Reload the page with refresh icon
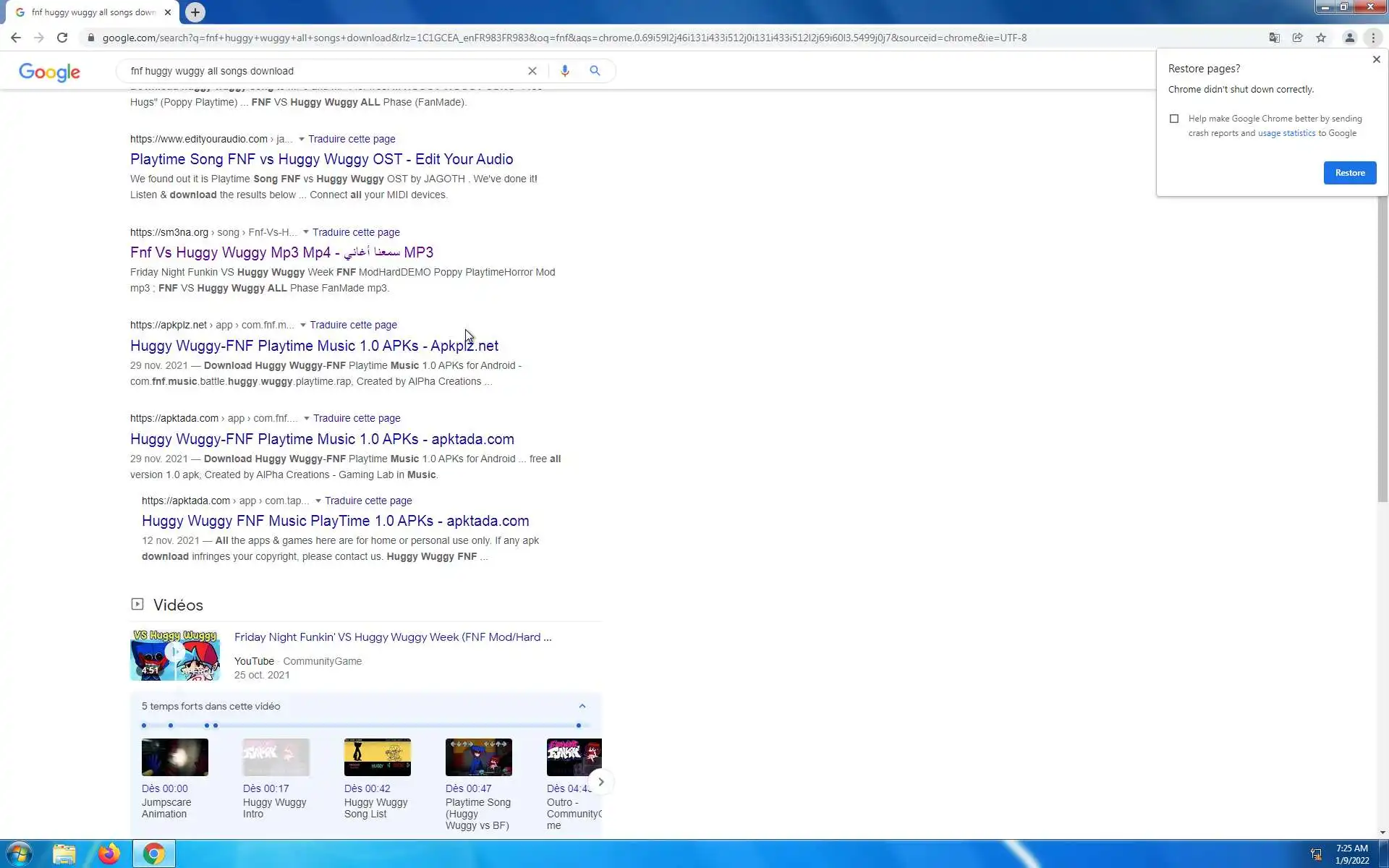This screenshot has width=1389, height=868. click(62, 38)
